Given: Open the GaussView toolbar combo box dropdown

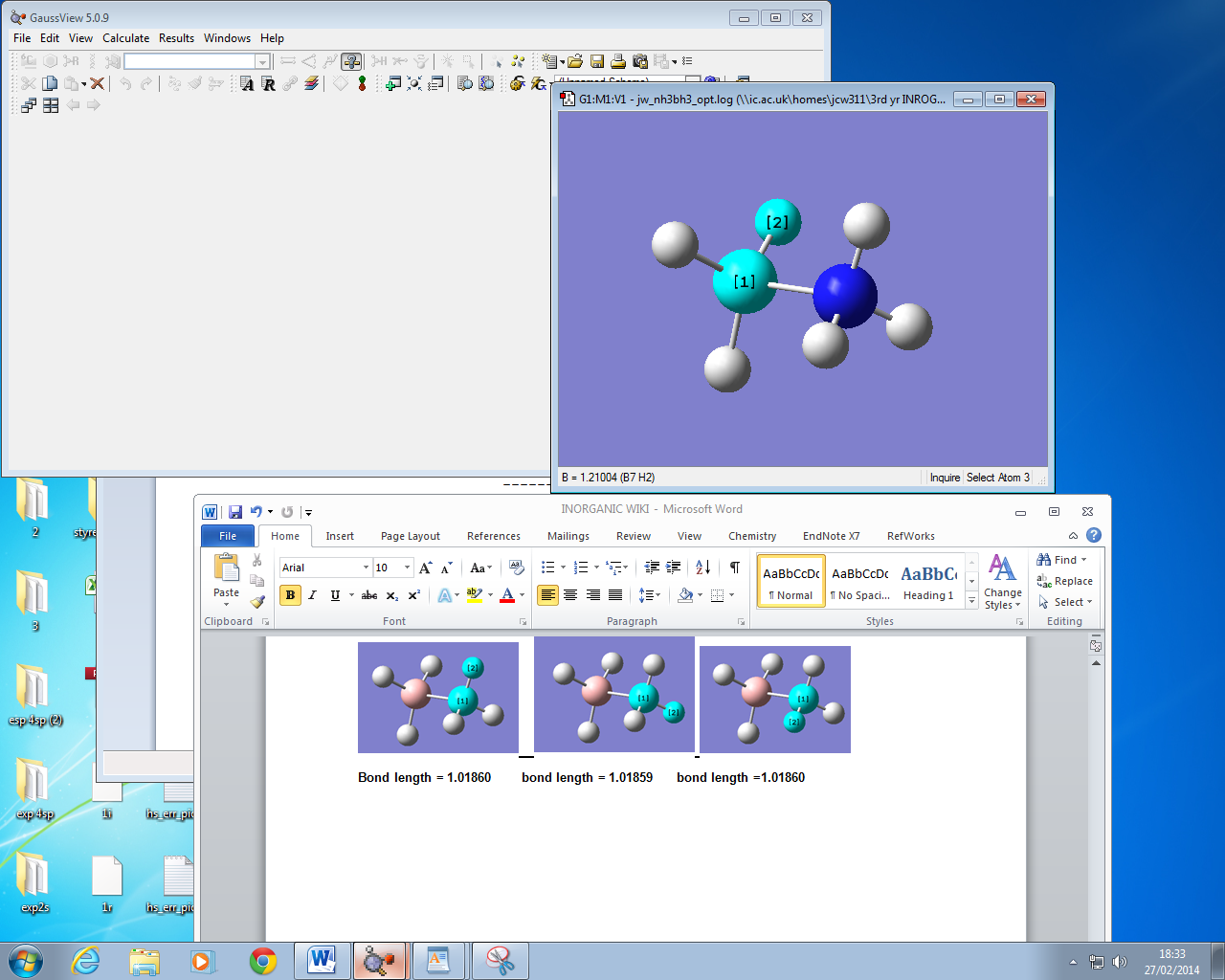Looking at the screenshot, I should coord(262,61).
